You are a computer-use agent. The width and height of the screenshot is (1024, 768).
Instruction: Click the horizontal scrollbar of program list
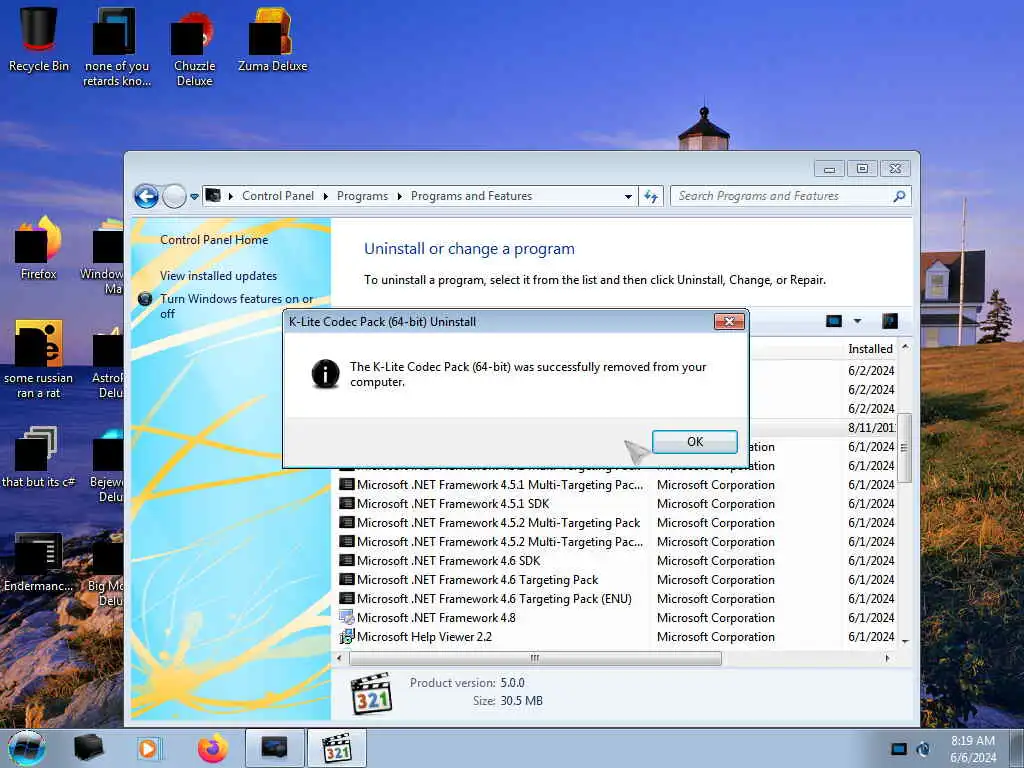535,658
